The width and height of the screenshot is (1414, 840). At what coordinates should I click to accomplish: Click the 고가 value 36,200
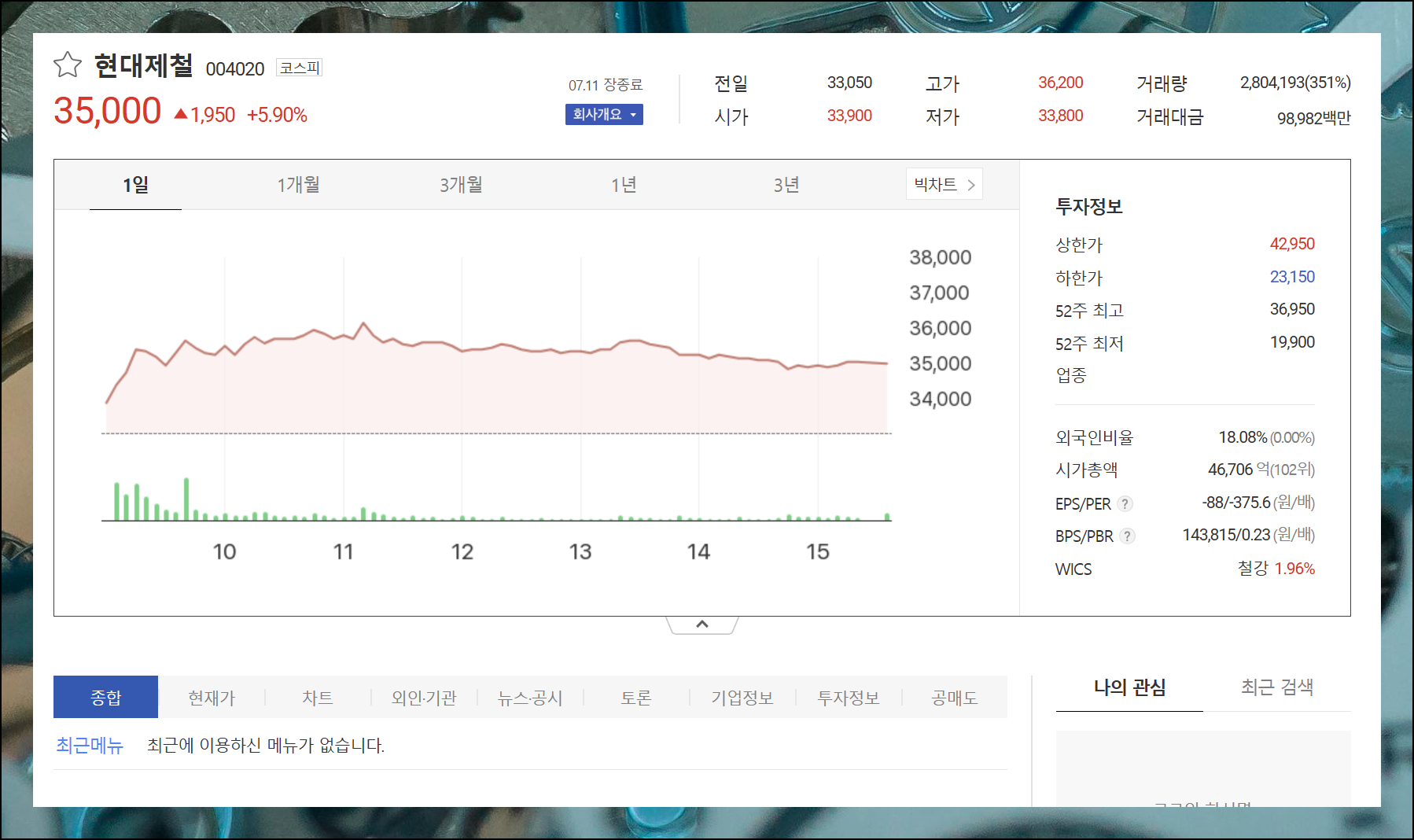pos(1060,83)
